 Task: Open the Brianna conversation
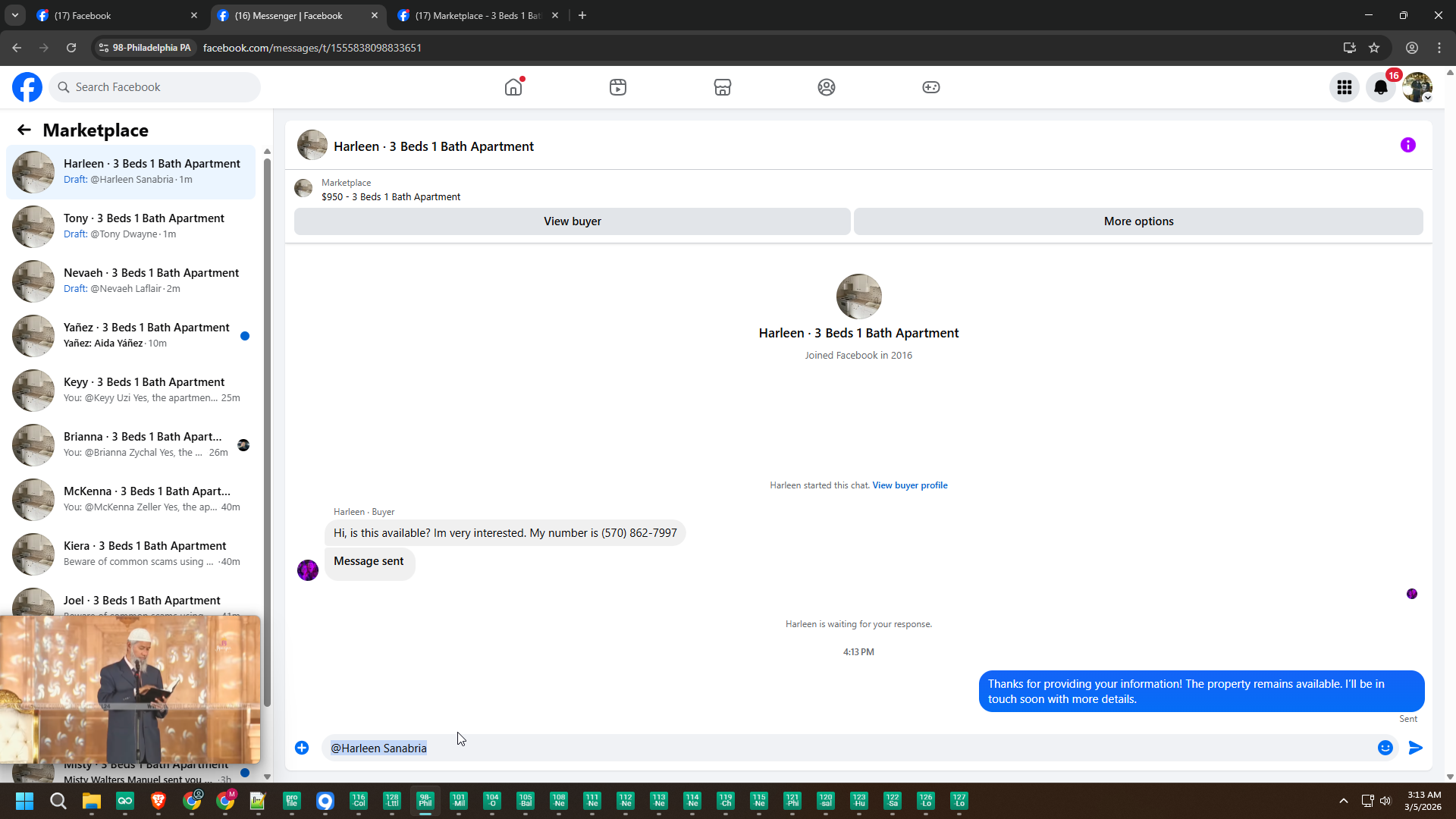tap(130, 445)
